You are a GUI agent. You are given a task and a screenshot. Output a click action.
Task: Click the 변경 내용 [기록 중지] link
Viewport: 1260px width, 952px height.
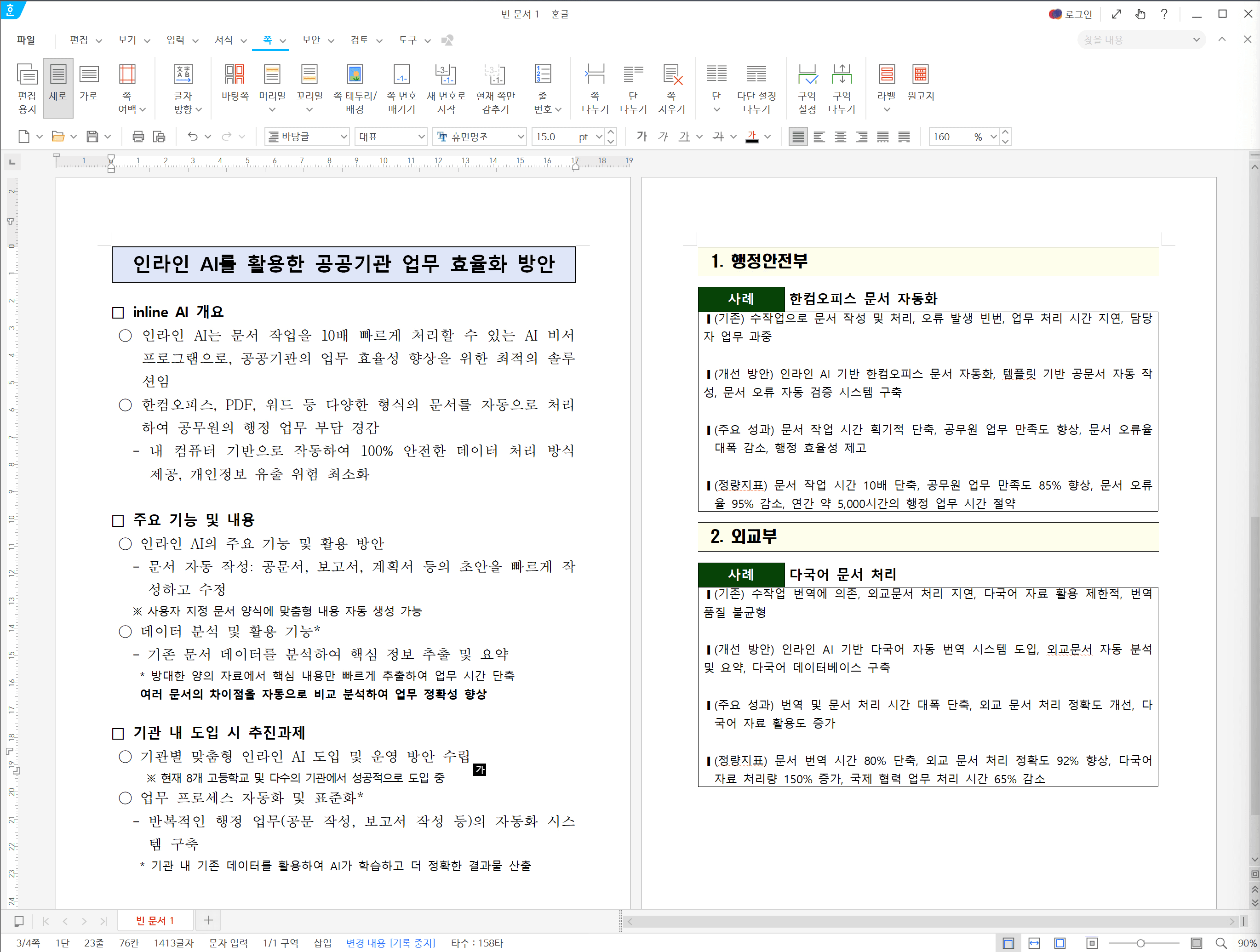[390, 943]
